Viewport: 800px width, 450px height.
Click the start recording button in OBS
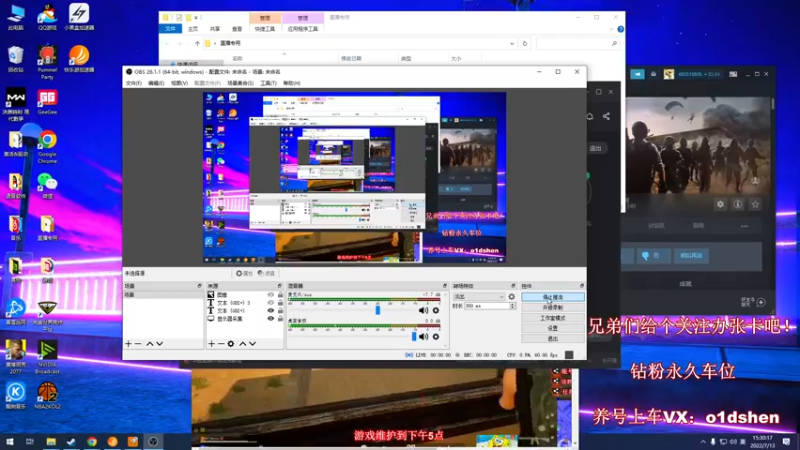(x=553, y=308)
